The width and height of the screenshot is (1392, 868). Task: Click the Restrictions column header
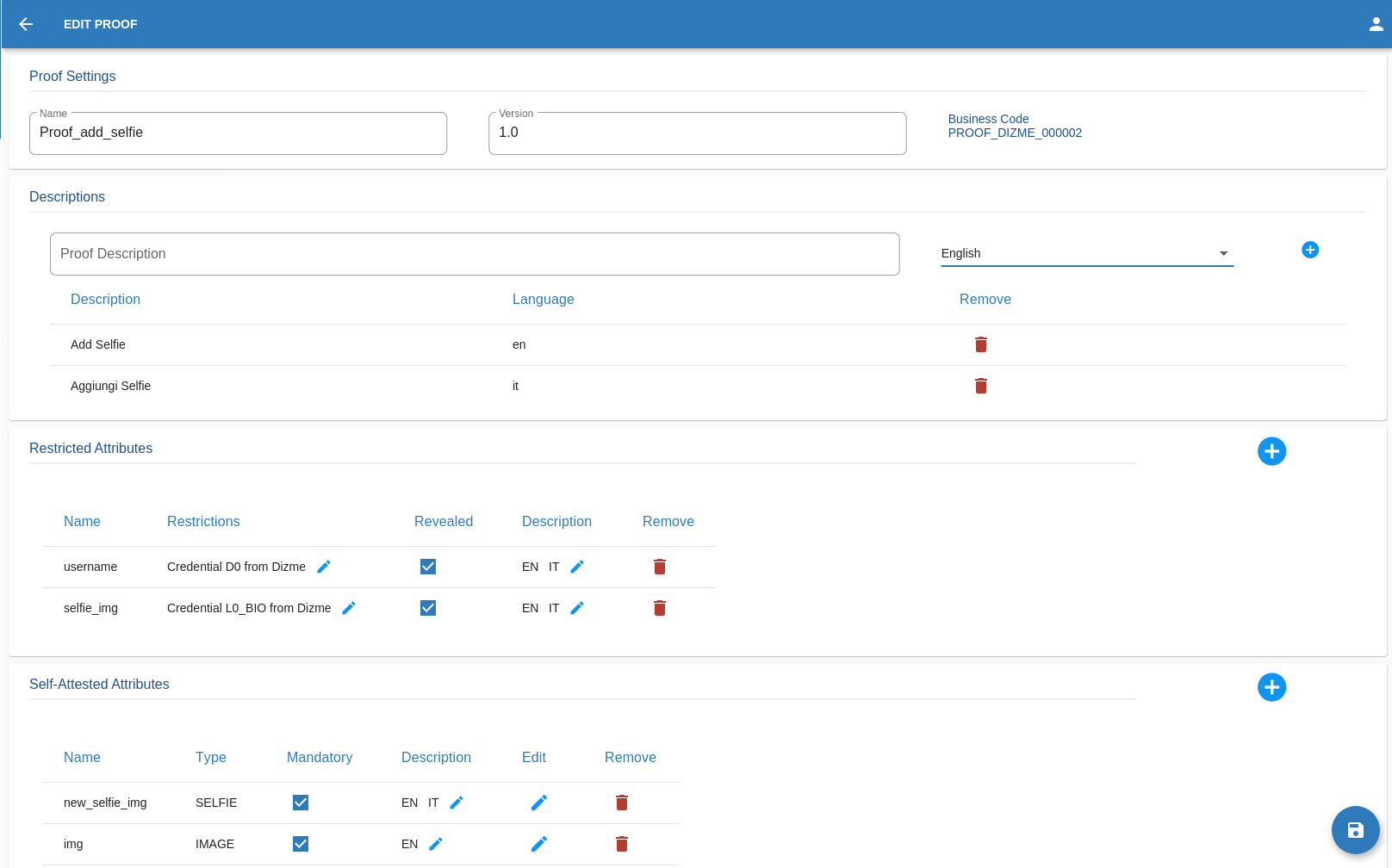(x=203, y=522)
